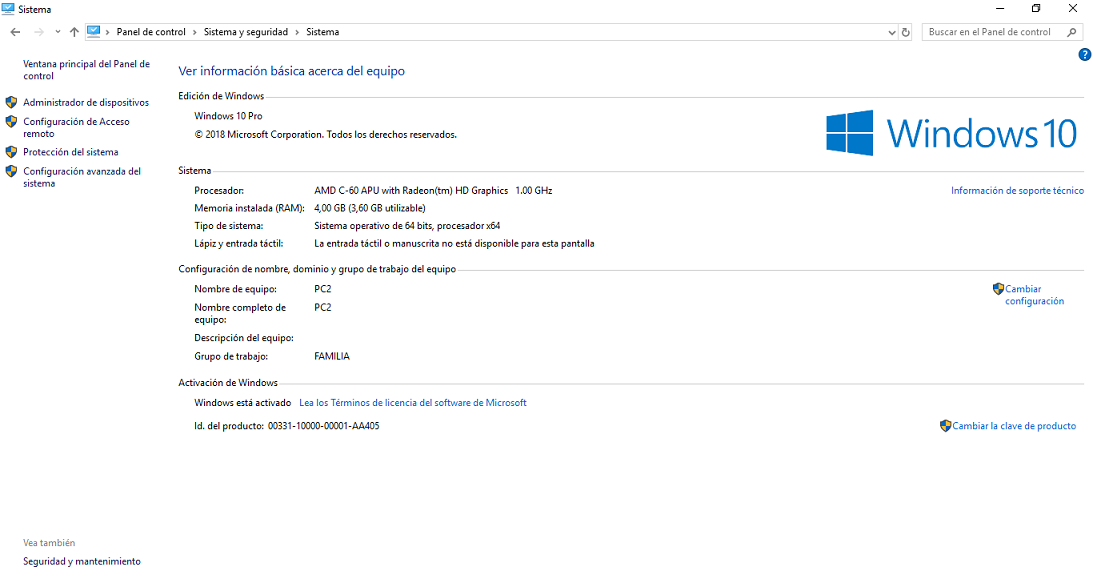Minimize the Sistema window
This screenshot has width=1093, height=583.
point(1000,8)
